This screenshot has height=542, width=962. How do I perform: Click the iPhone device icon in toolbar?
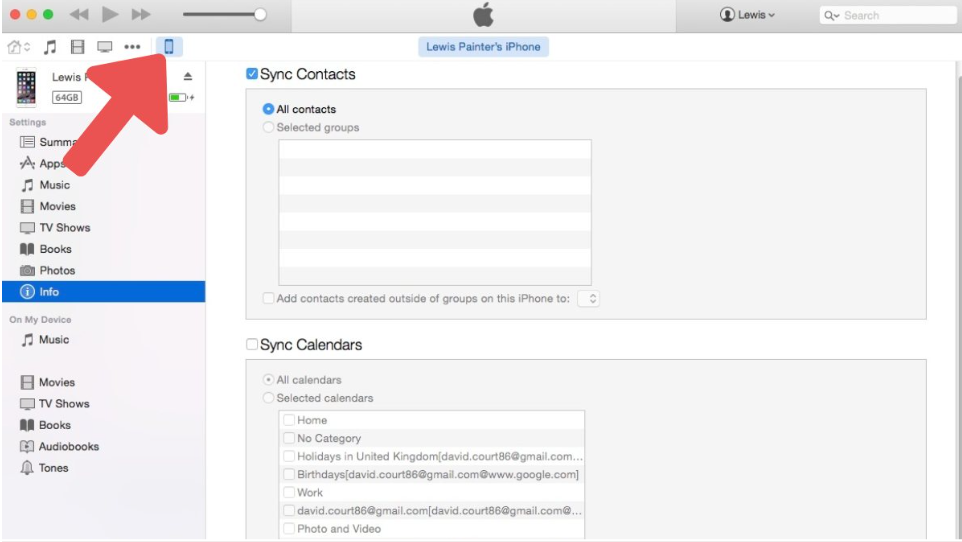[169, 46]
